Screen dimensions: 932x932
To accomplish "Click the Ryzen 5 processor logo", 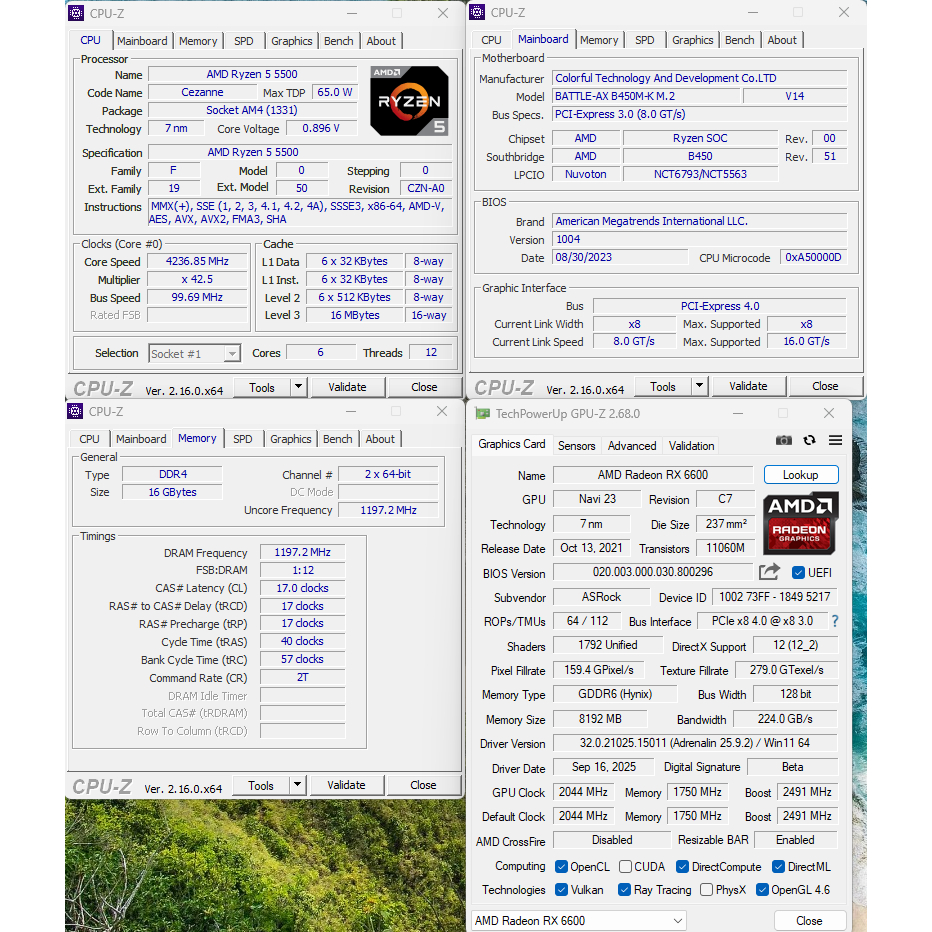I will tap(409, 100).
